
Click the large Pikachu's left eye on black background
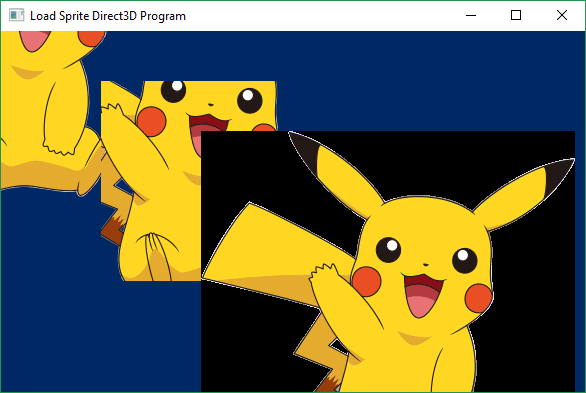[x=388, y=250]
